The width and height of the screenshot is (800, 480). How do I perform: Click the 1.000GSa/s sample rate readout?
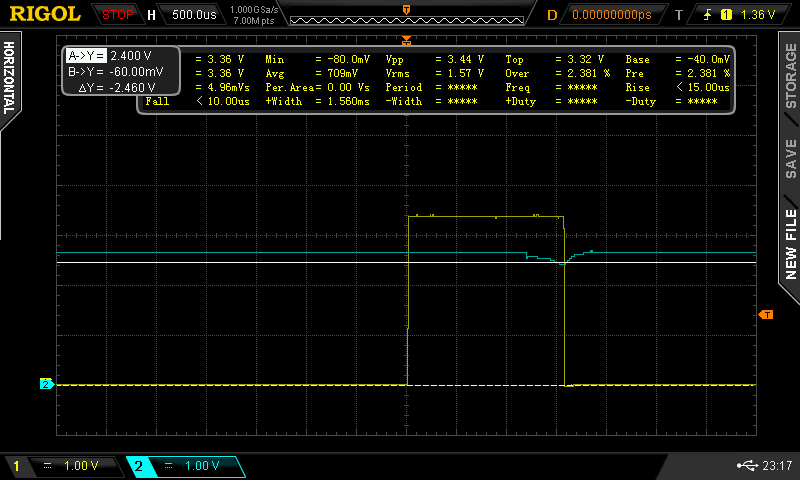point(254,10)
